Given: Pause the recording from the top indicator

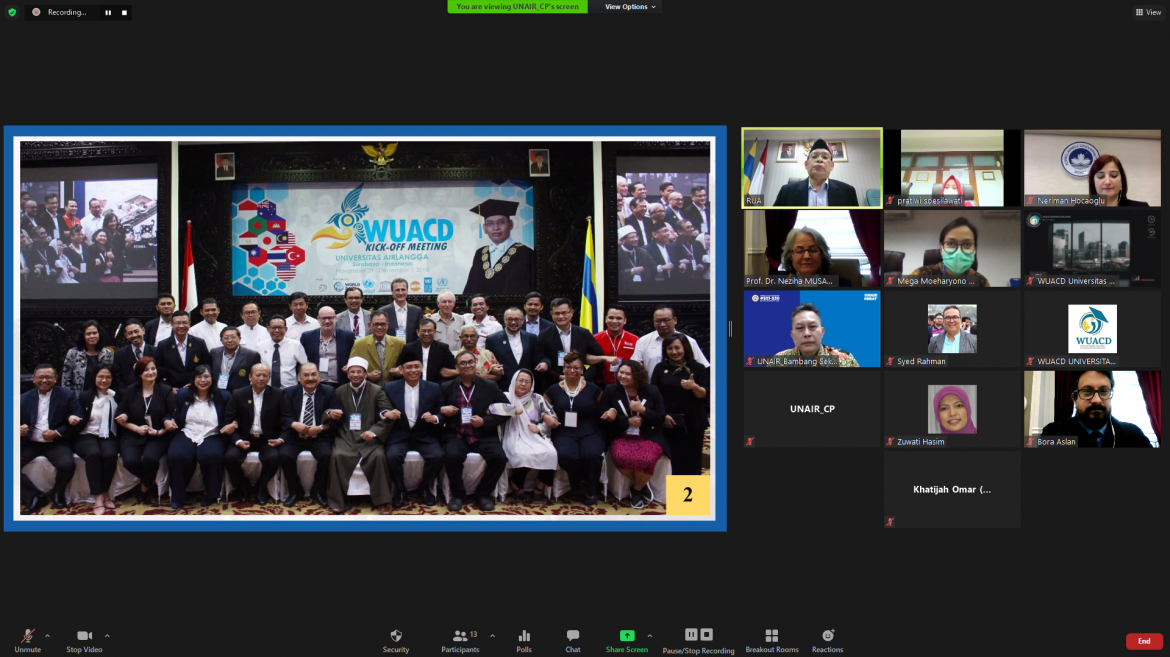Looking at the screenshot, I should click(x=108, y=13).
